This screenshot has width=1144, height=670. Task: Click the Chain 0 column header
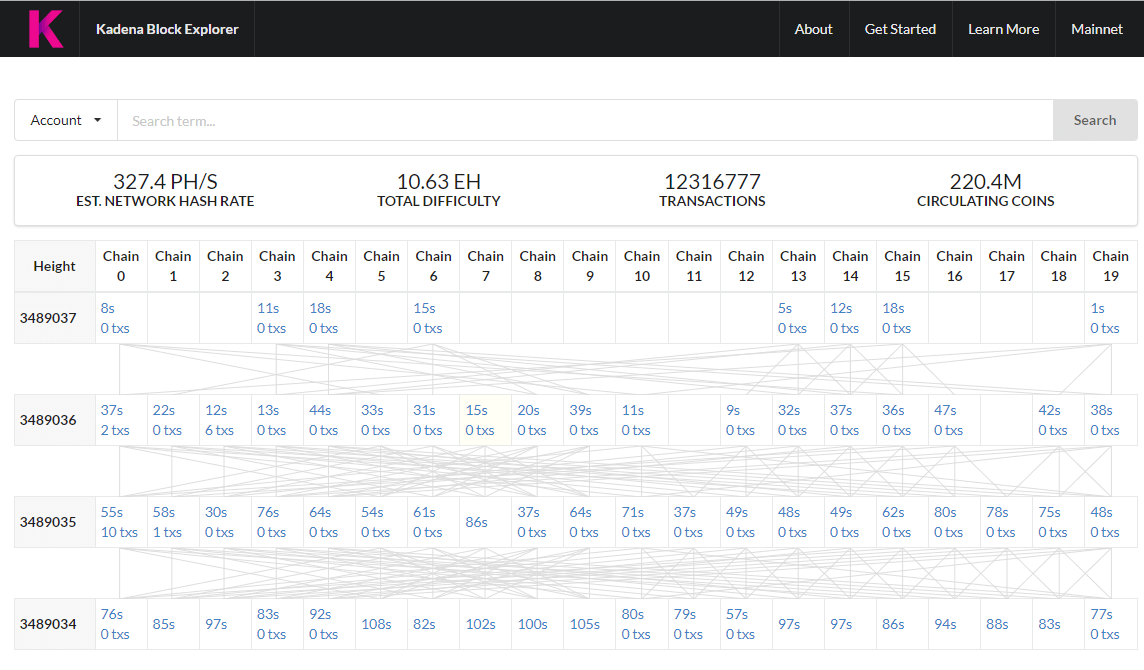pyautogui.click(x=121, y=266)
